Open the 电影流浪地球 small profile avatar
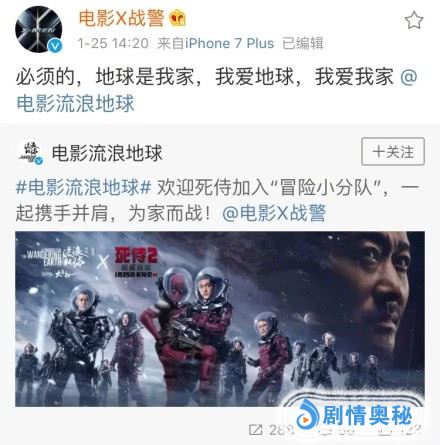The image size is (440, 445). (30, 153)
